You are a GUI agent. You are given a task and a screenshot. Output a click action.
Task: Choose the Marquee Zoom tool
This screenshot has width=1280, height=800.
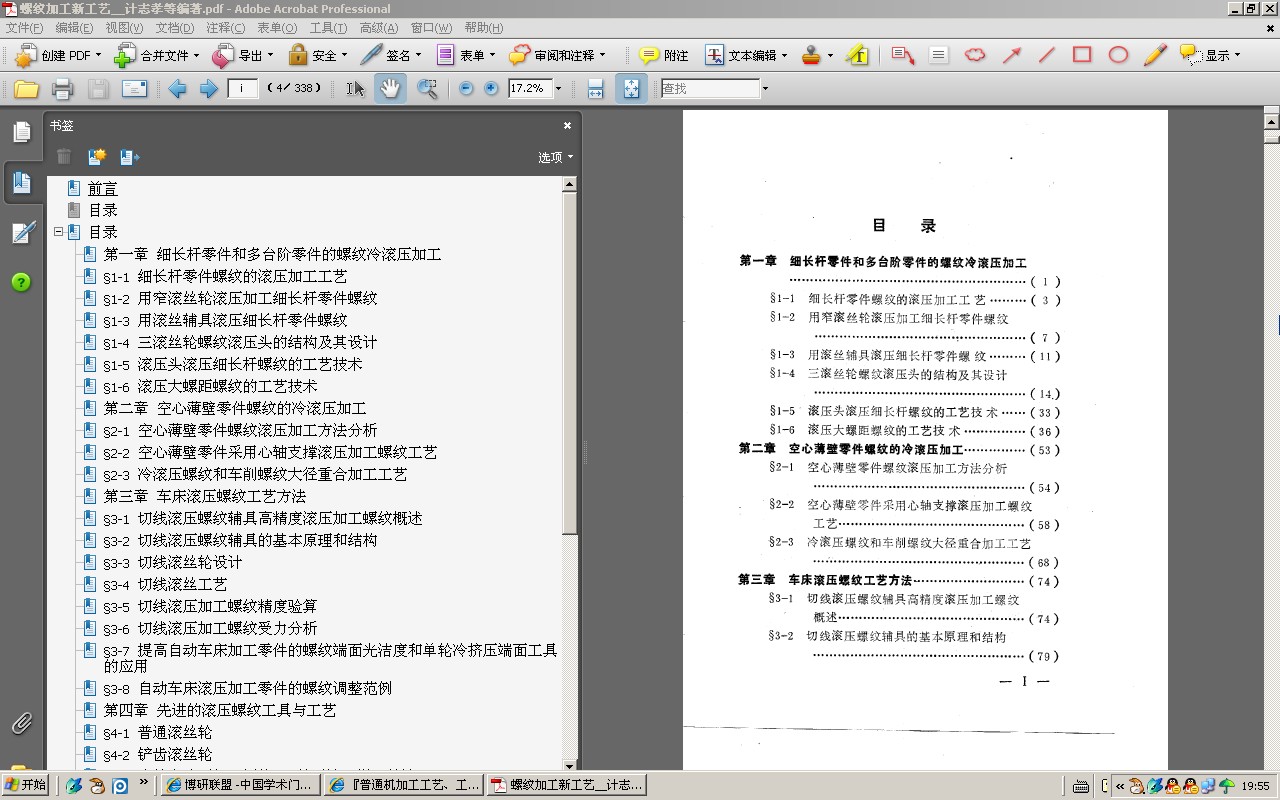tap(427, 89)
